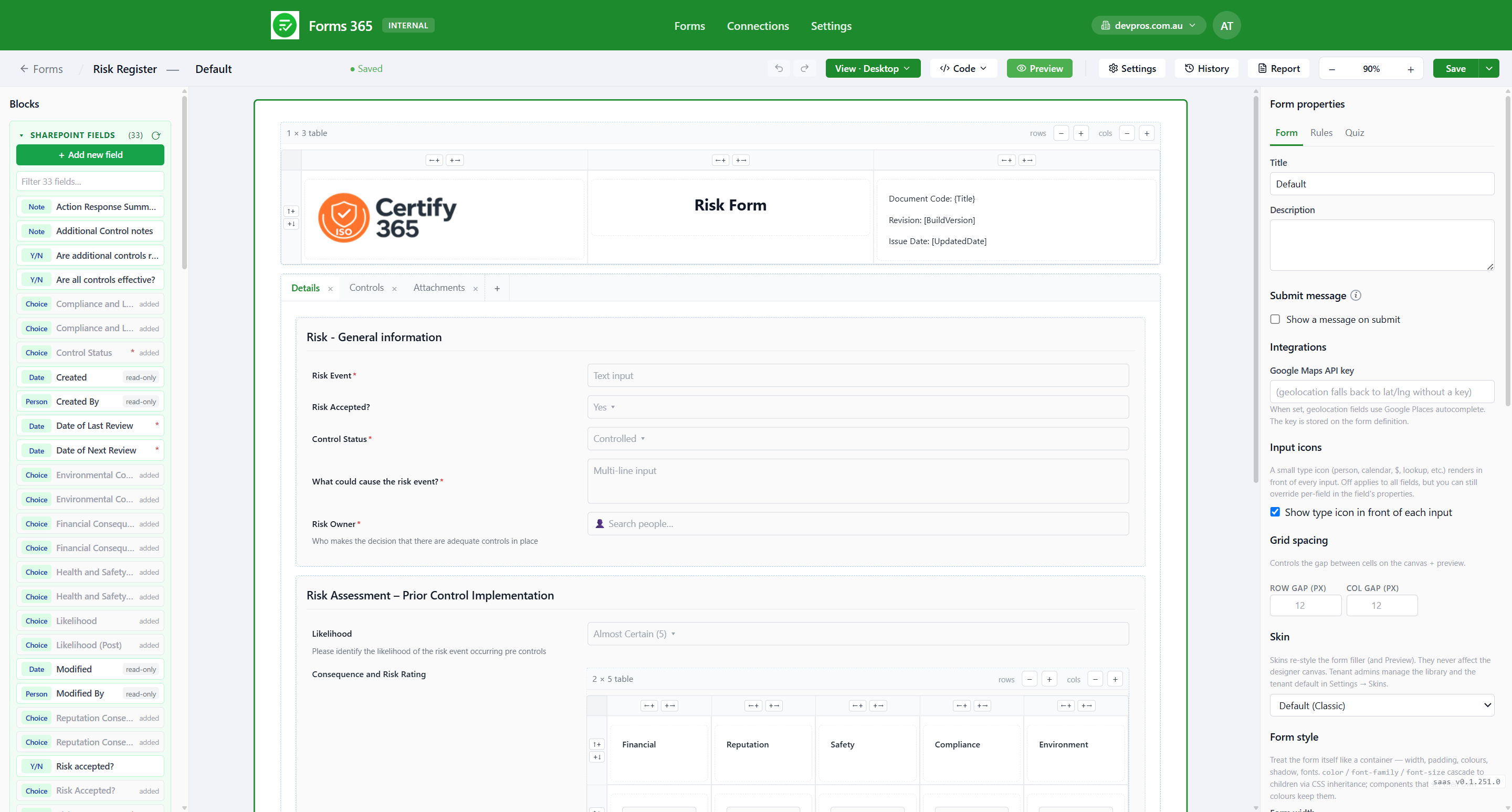Screen dimensions: 1512x812
Task: Refresh the SharePoint fields list
Action: coord(156,135)
